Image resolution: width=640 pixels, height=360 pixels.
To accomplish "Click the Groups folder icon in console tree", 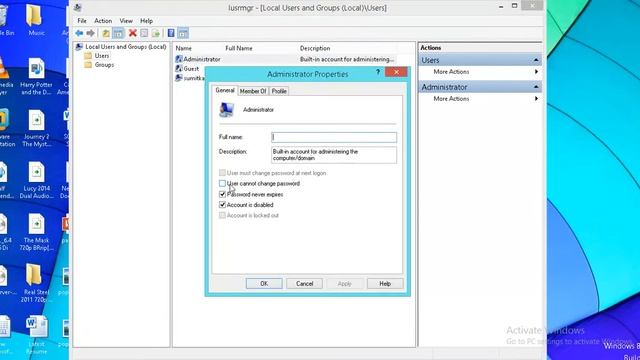I will (x=88, y=64).
